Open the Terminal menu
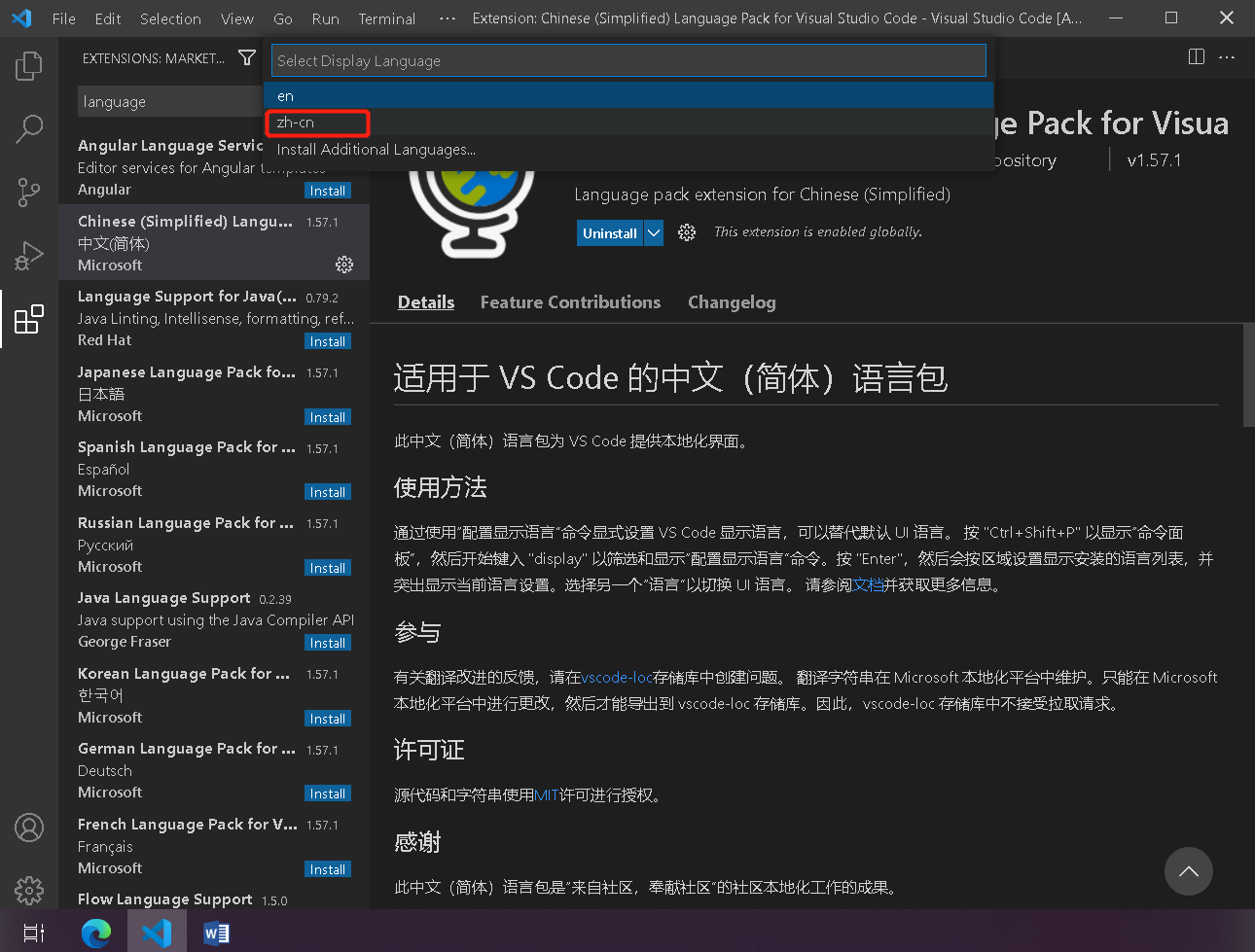Image resolution: width=1255 pixels, height=952 pixels. click(386, 18)
